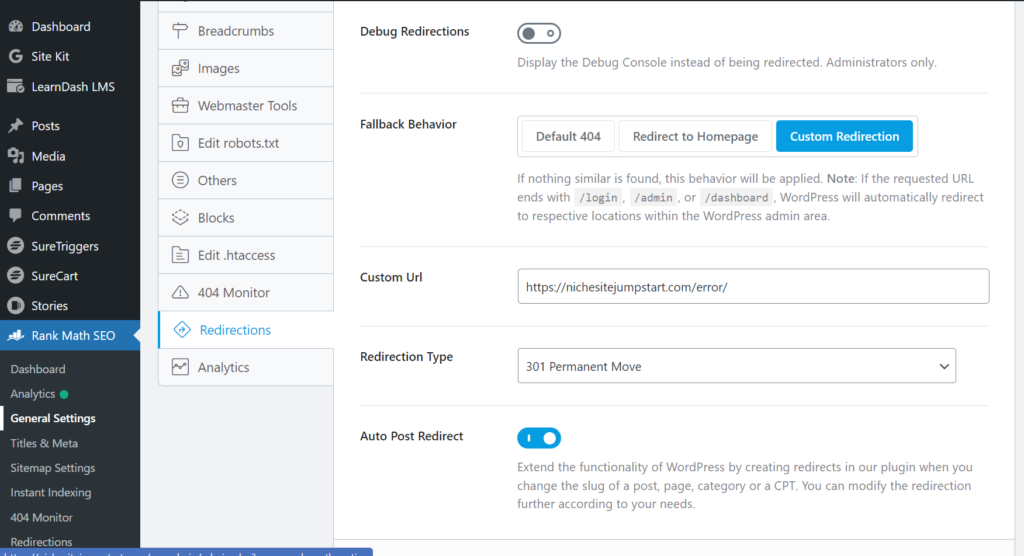
Task: Click the Edit robots.txt file icon
Action: (x=180, y=142)
